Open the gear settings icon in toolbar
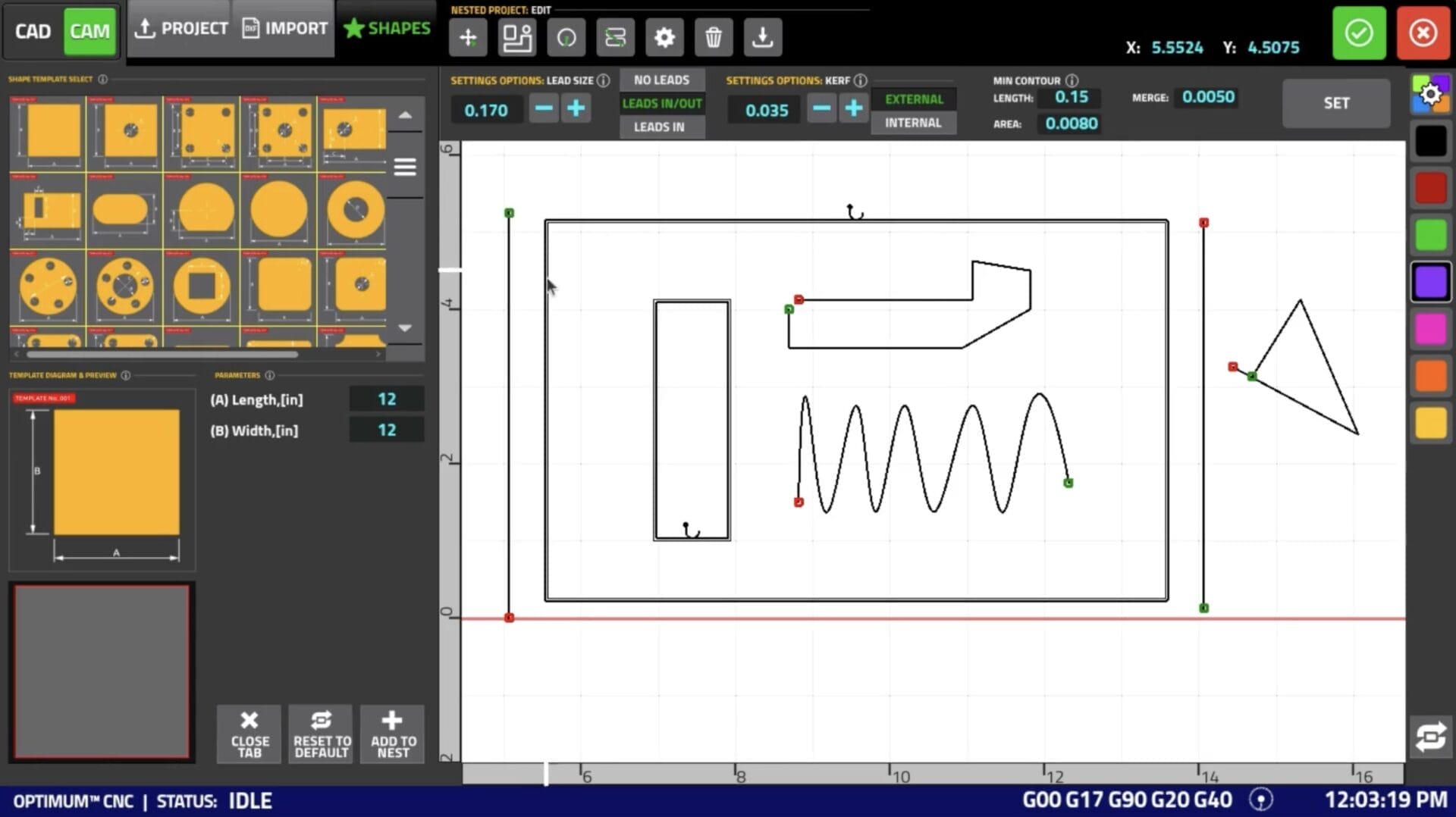Screen dimensions: 1456x817 pyautogui.click(x=664, y=37)
